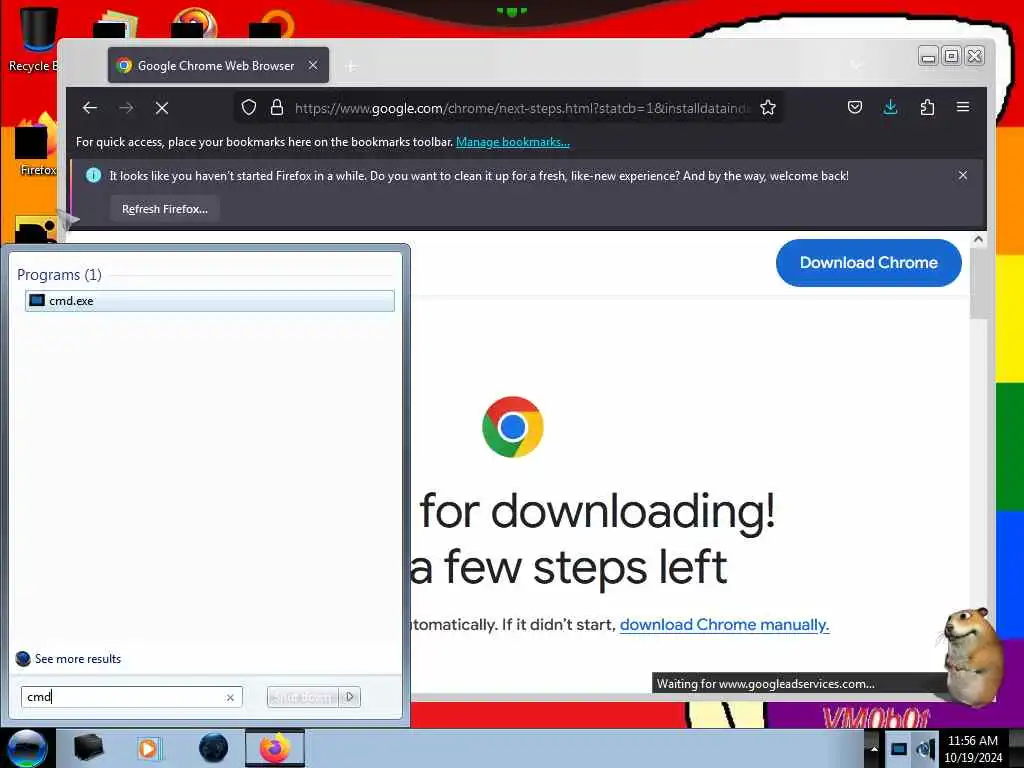Dismiss the Firefox welcome back notification

(963, 175)
